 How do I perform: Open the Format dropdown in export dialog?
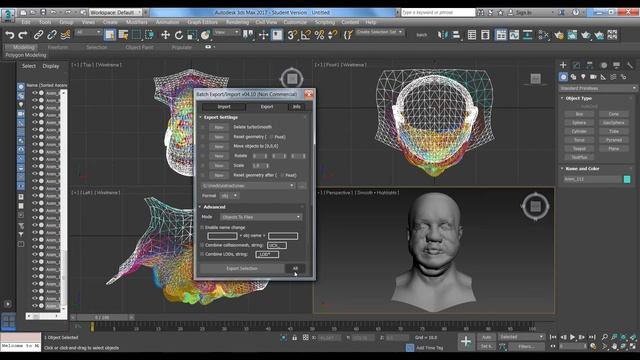point(229,196)
